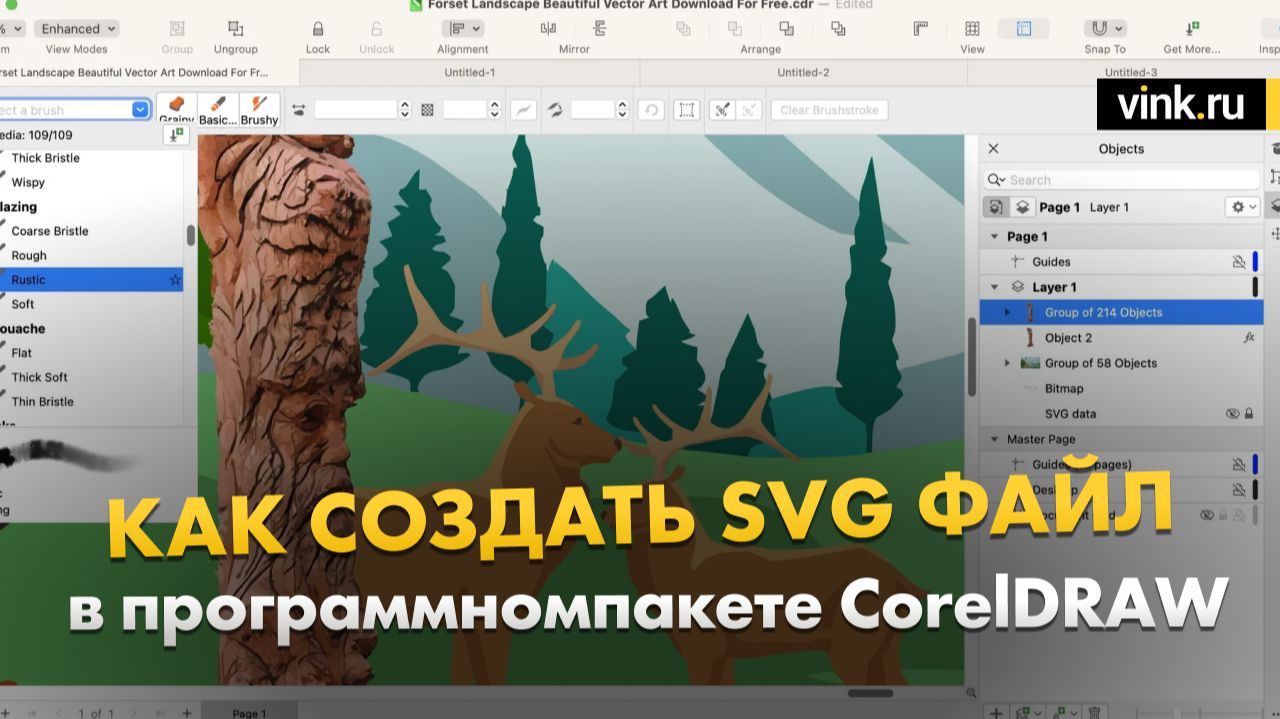This screenshot has height=719, width=1280.
Task: Toggle the scale stroke with object icon
Action: pyautogui.click(x=720, y=110)
